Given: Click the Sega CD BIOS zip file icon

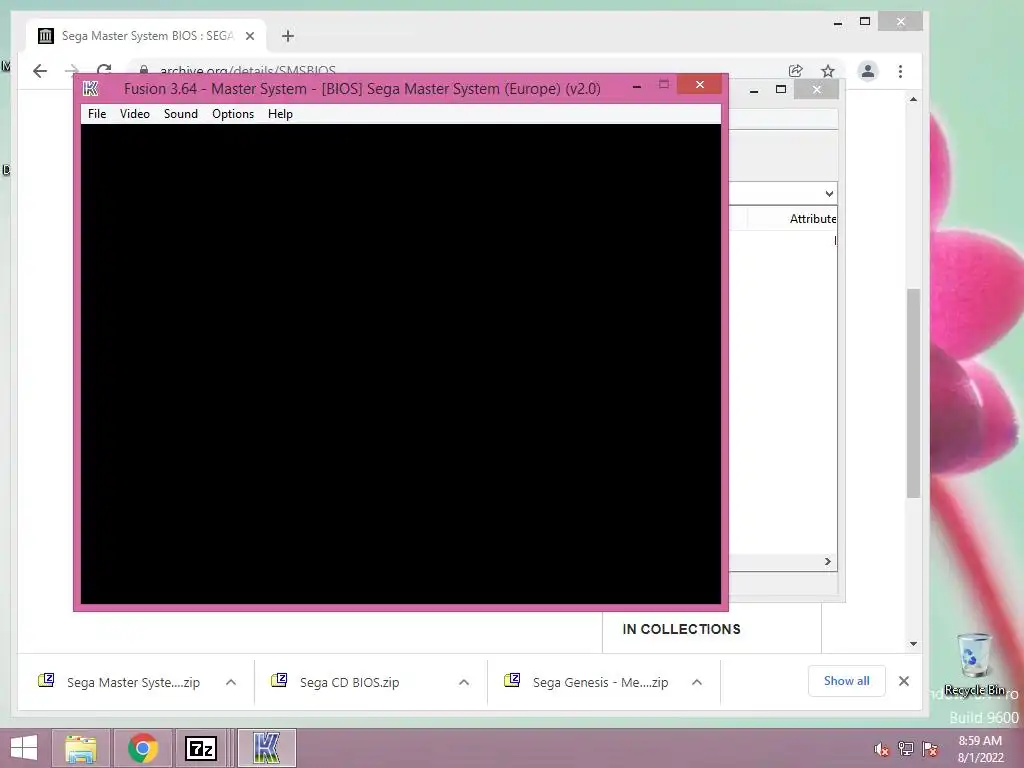Looking at the screenshot, I should pos(279,680).
